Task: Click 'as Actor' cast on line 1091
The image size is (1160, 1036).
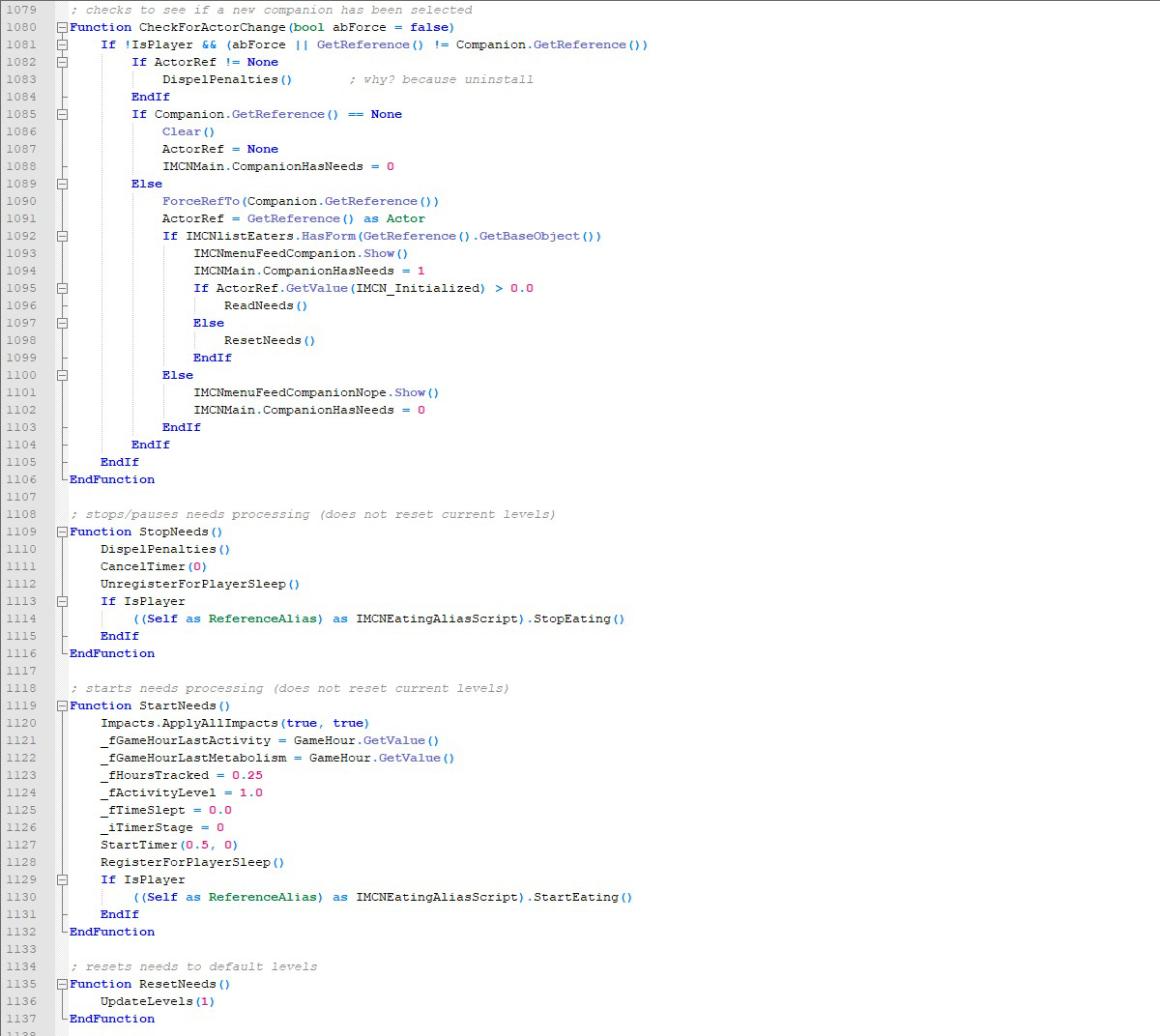Action: point(394,218)
